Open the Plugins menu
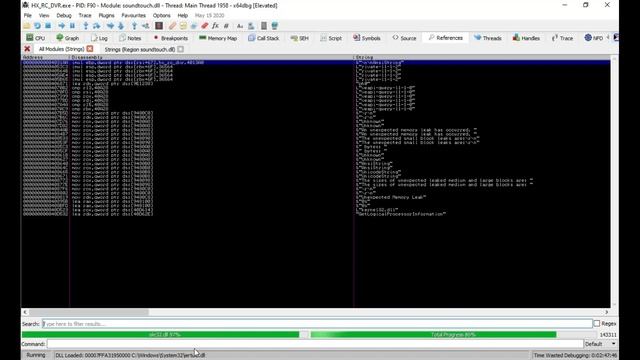The width and height of the screenshot is (640, 360). coord(107,16)
